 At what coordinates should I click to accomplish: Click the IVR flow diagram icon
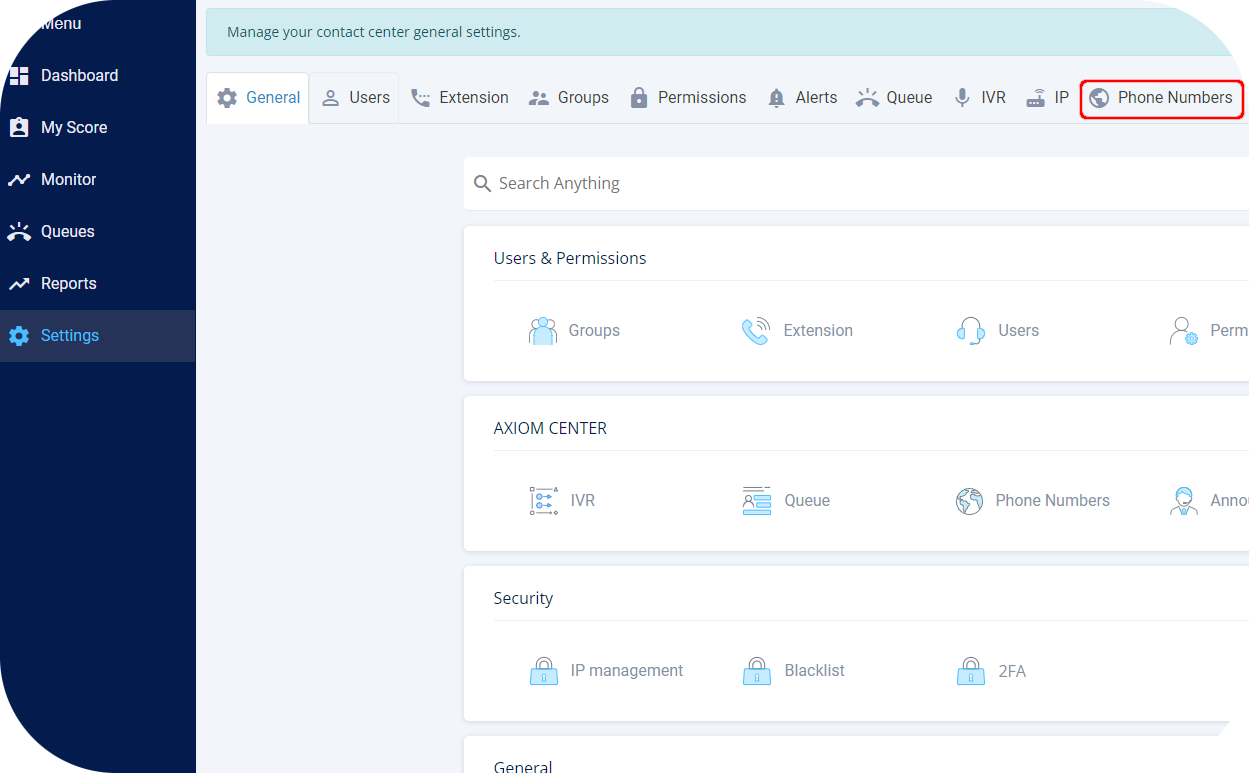(543, 501)
